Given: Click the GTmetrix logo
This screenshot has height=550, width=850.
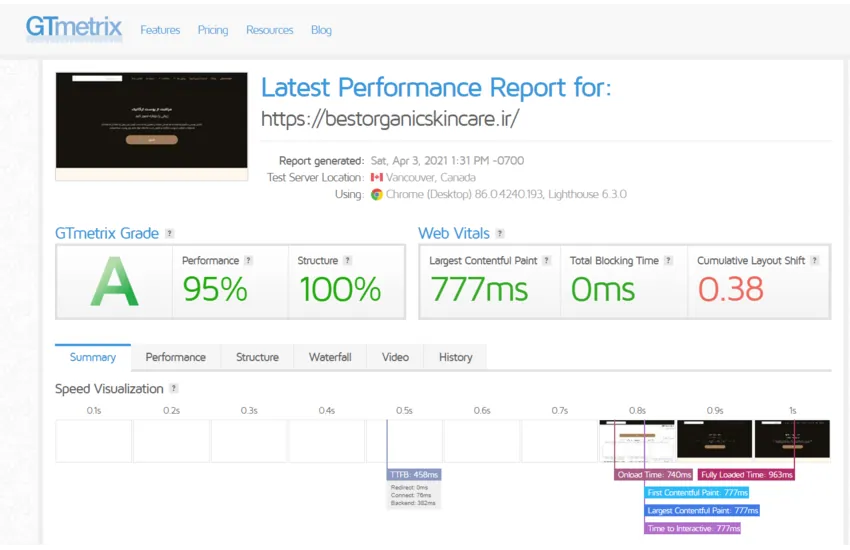Looking at the screenshot, I should point(74,27).
